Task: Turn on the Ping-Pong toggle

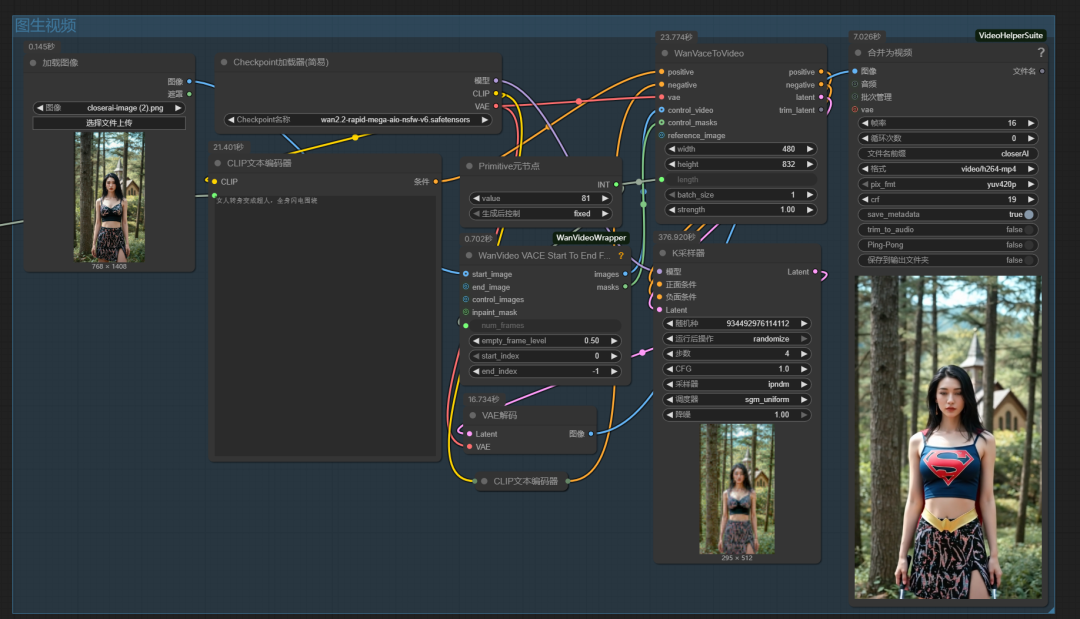Action: coord(1028,245)
